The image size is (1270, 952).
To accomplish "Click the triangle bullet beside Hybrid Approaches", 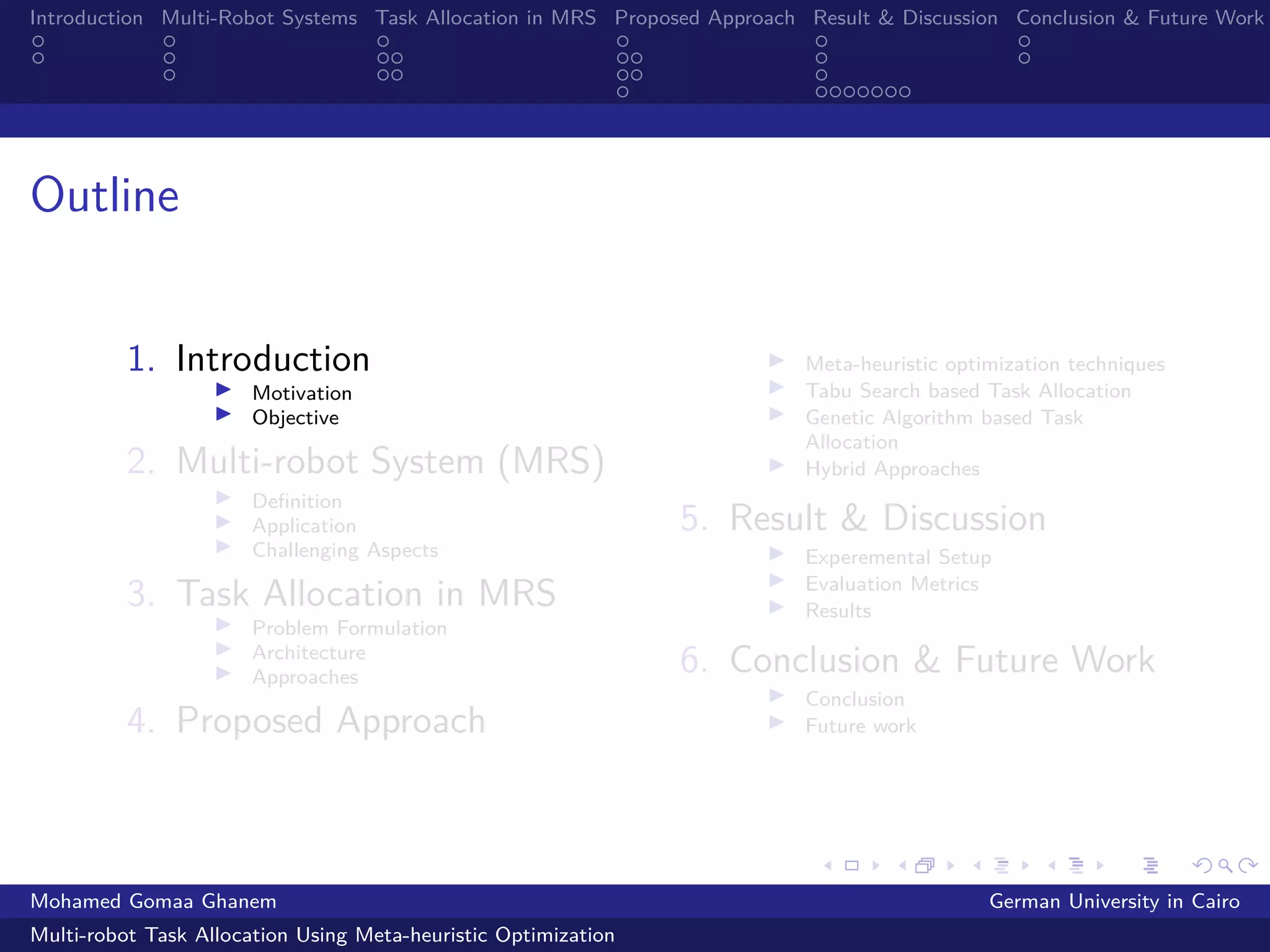I will click(x=776, y=465).
